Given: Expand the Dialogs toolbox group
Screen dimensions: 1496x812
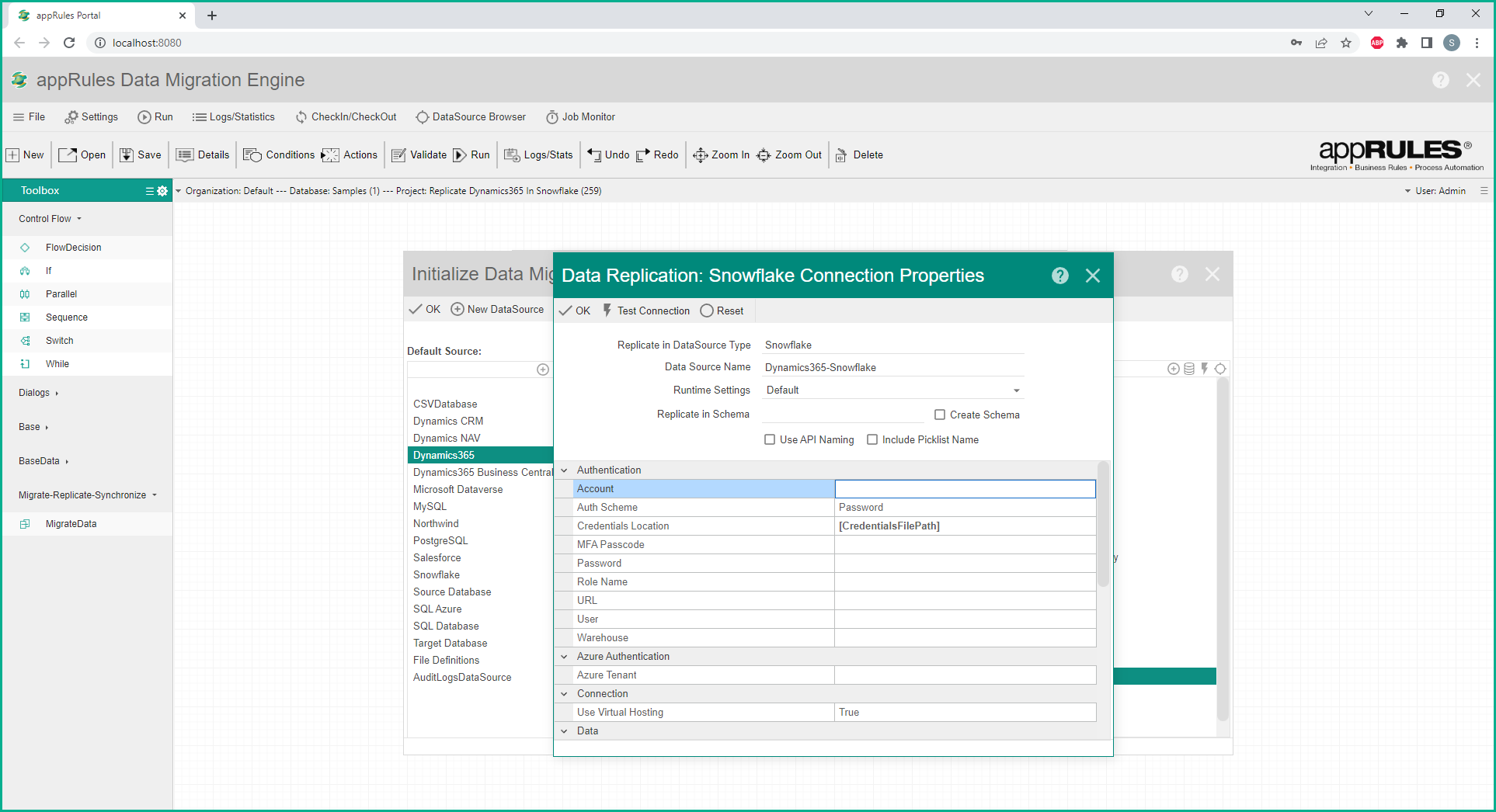Looking at the screenshot, I should point(39,393).
